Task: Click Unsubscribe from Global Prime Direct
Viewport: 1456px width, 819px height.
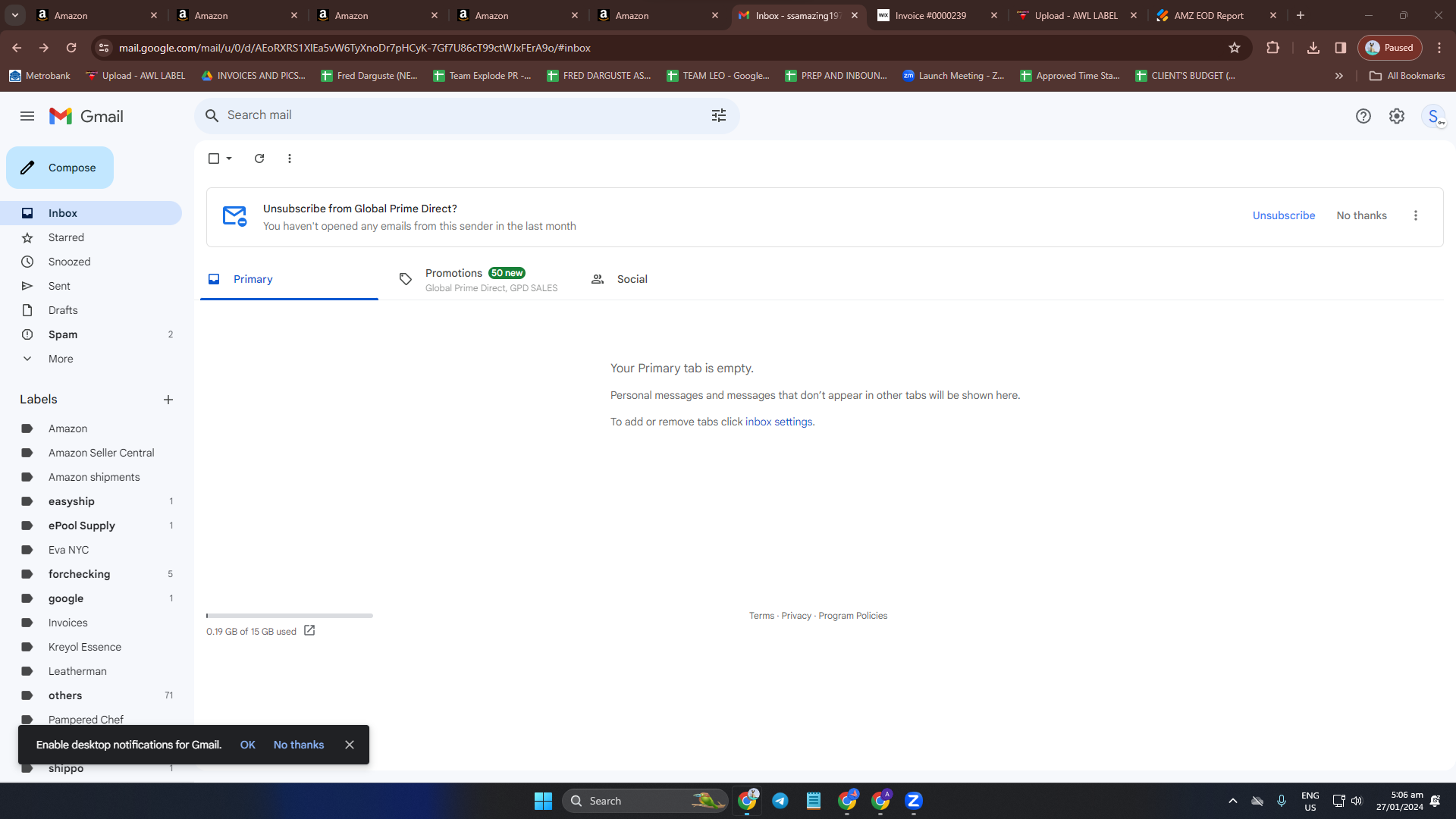Action: (1284, 216)
